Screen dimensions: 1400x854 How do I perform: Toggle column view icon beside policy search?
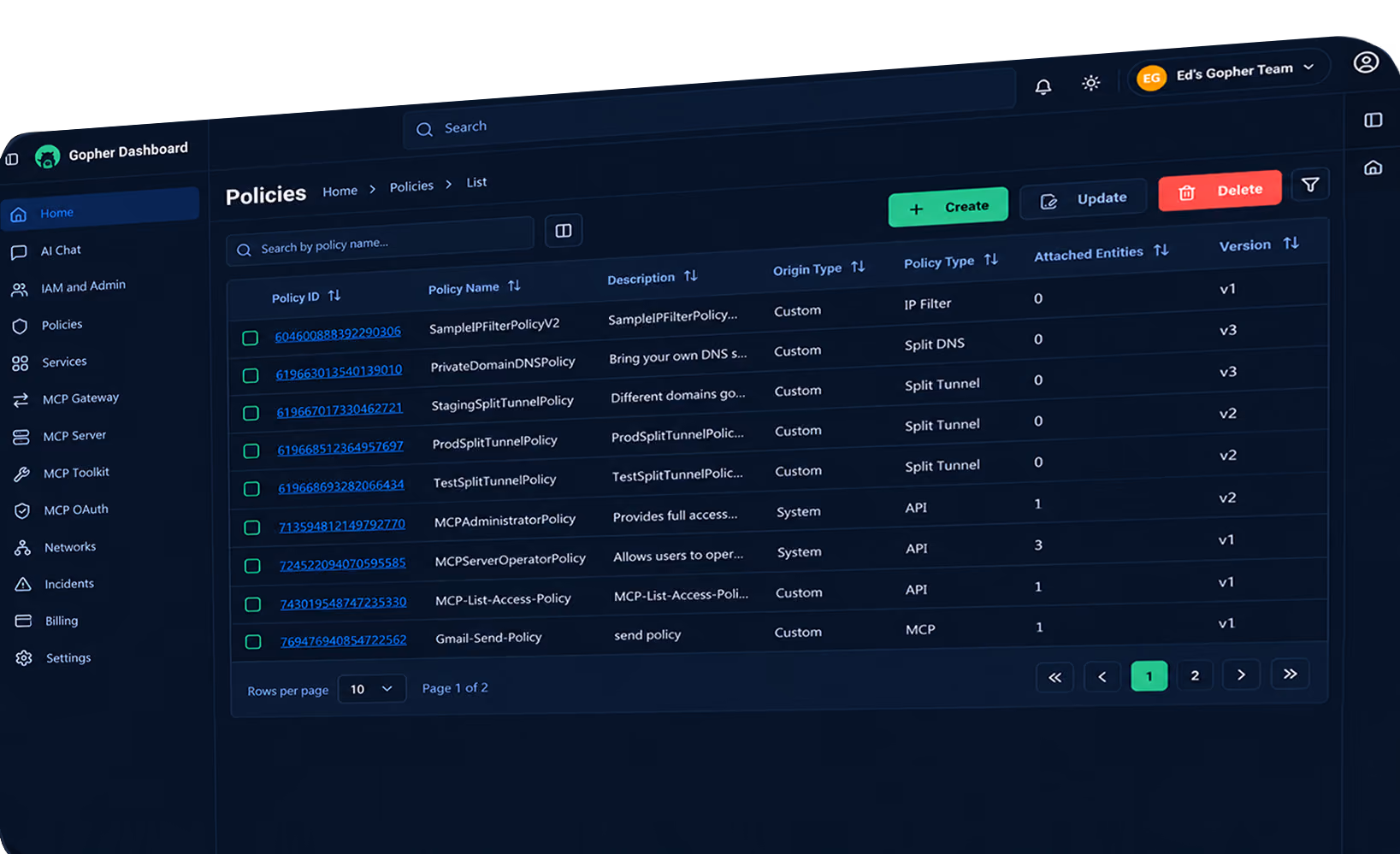click(x=564, y=231)
